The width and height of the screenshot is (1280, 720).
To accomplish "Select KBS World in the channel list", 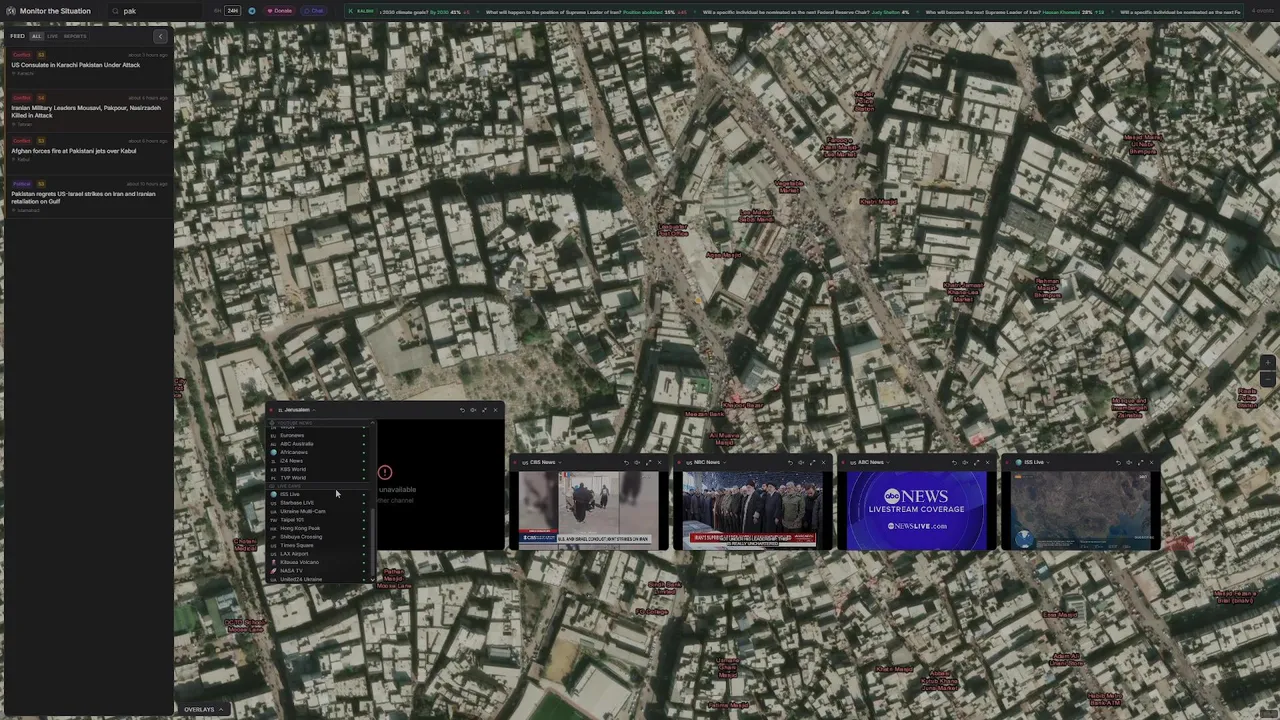I will 319,469.
